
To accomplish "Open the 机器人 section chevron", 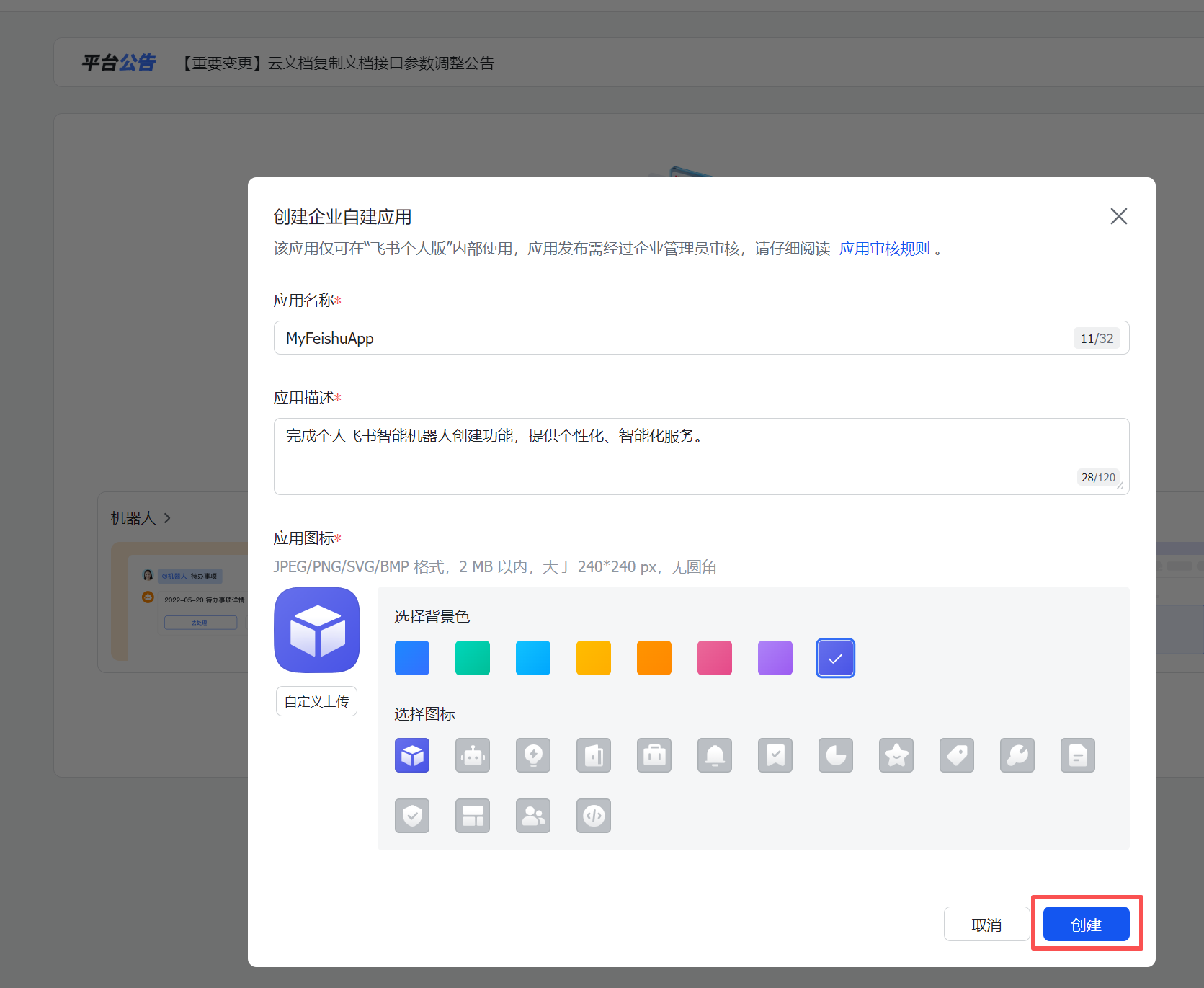I will click(167, 518).
